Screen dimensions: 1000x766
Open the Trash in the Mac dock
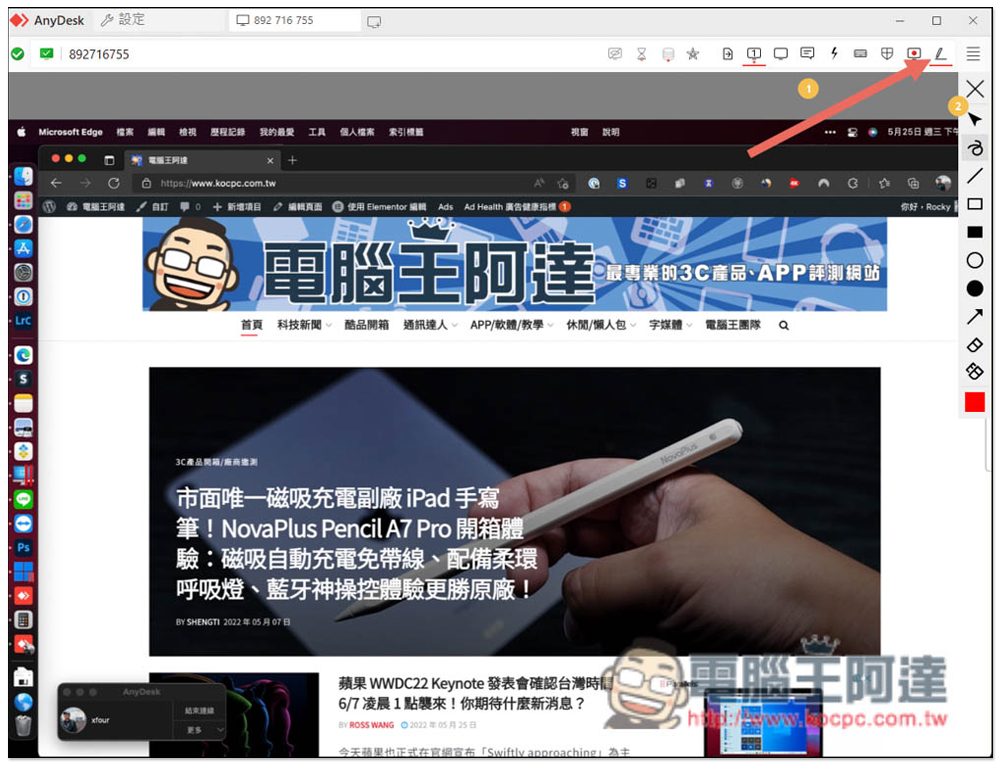point(24,726)
